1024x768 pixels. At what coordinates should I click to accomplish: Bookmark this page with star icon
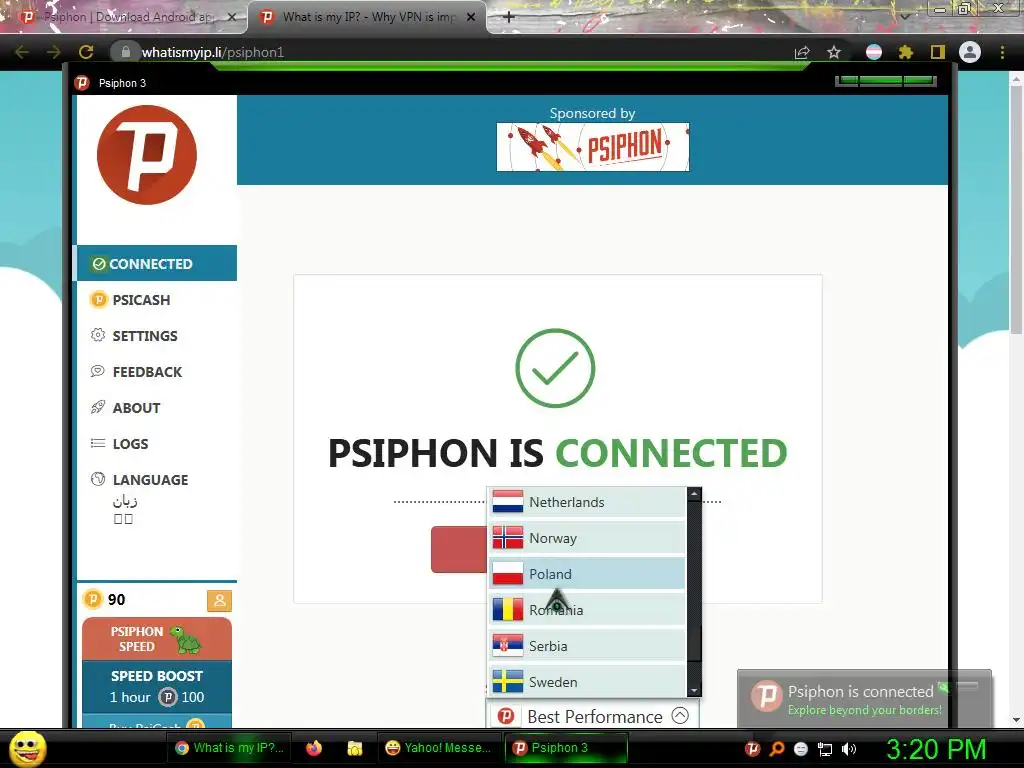834,52
